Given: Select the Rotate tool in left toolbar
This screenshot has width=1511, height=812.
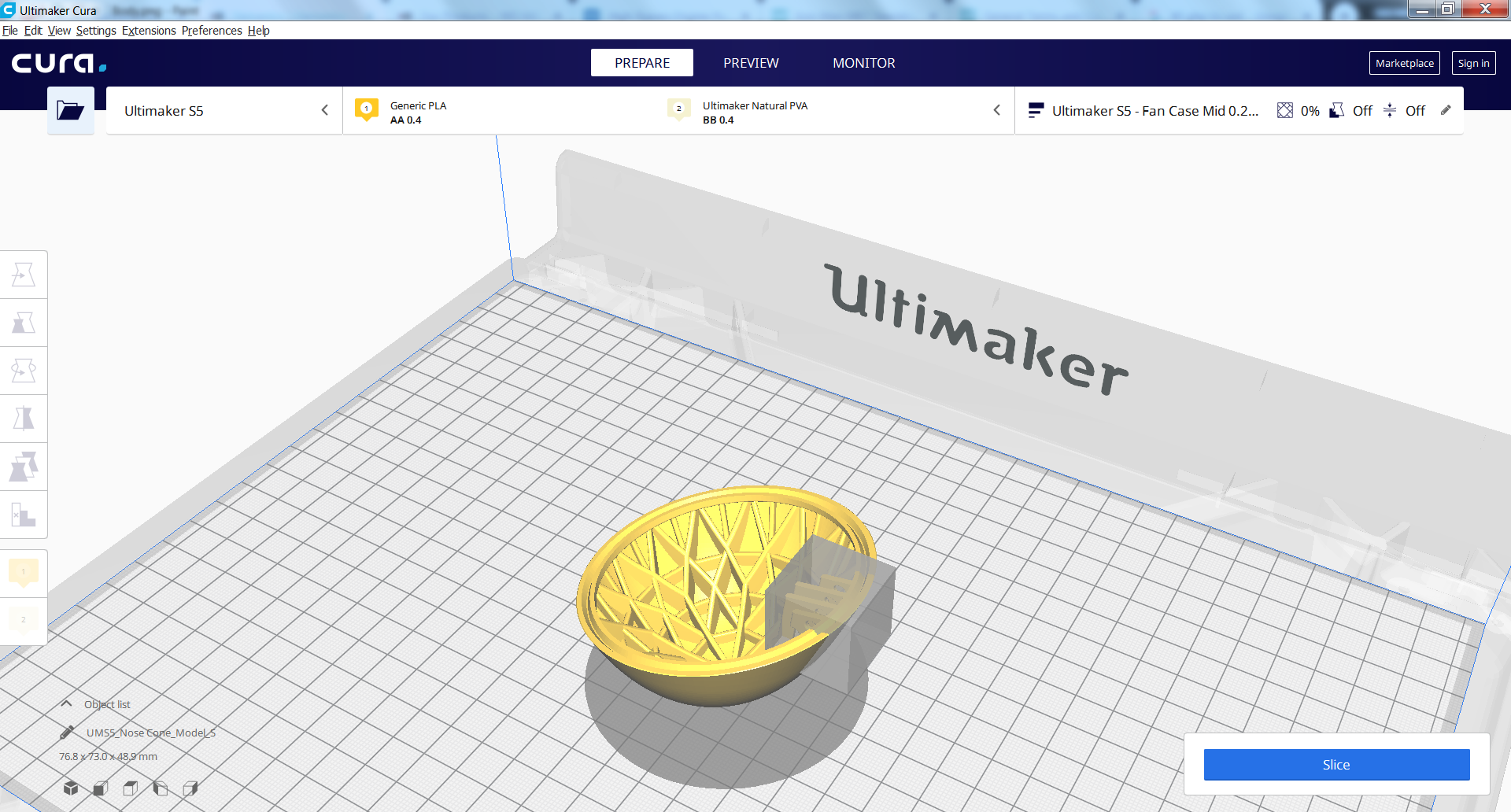Looking at the screenshot, I should tap(24, 371).
